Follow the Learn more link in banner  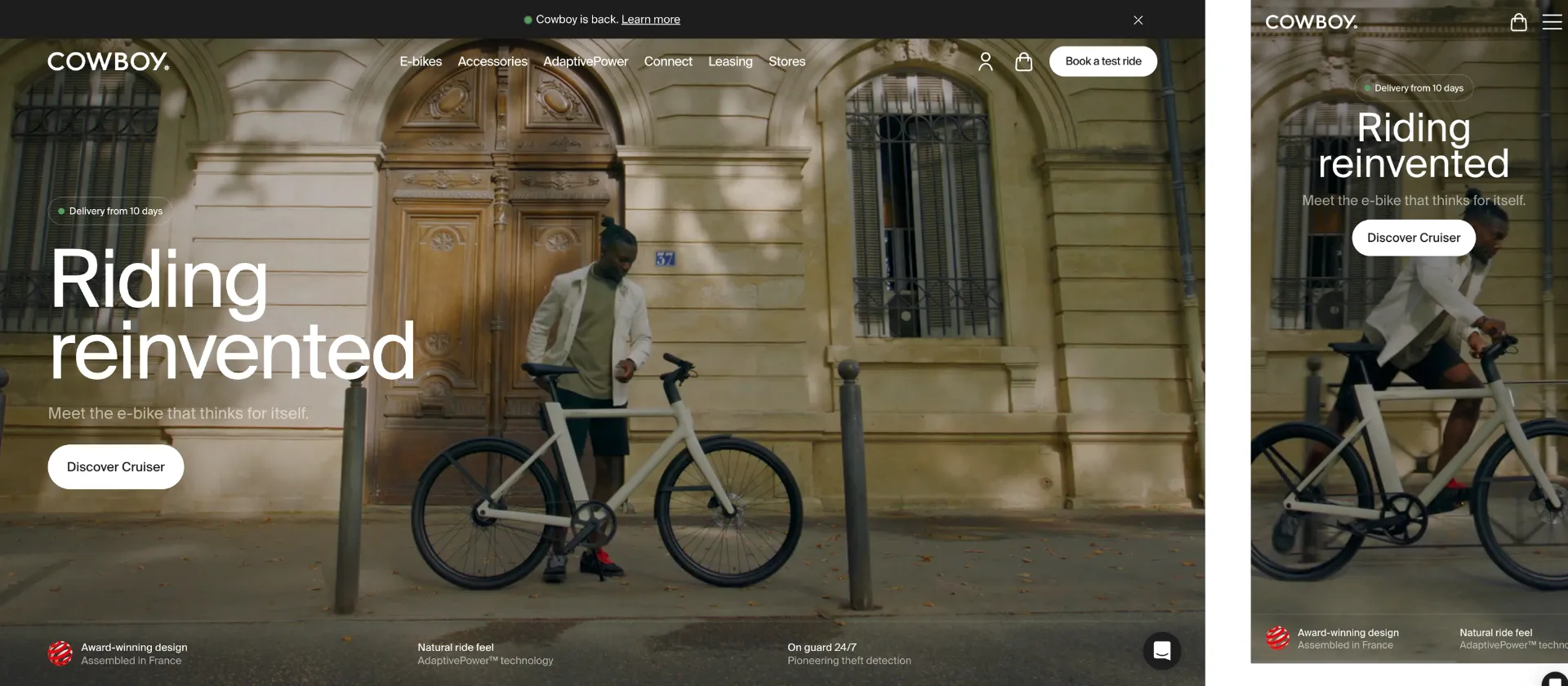tap(650, 20)
